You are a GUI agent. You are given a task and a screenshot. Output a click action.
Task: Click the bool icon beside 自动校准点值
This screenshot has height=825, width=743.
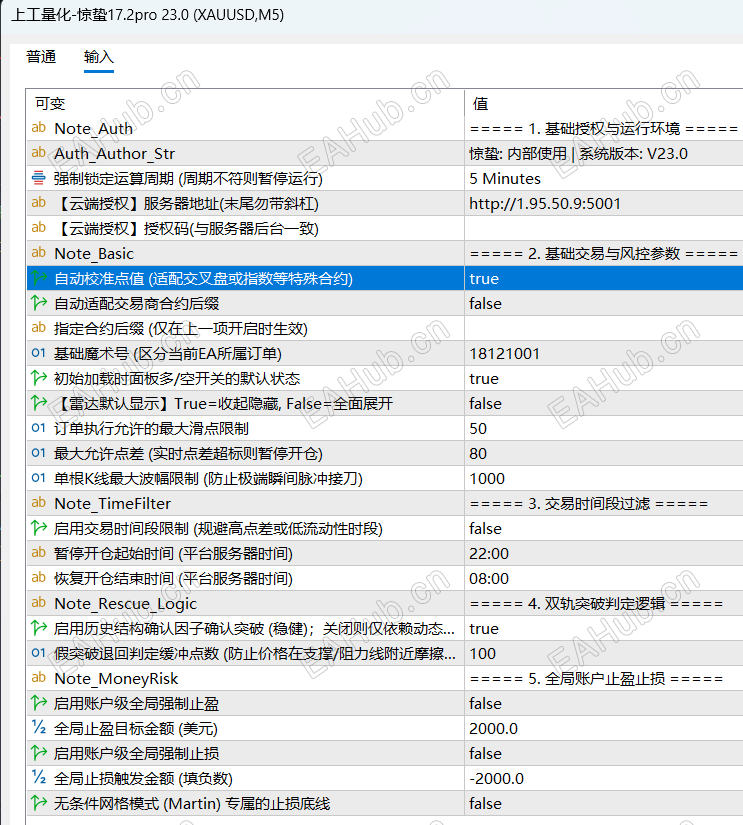(38, 278)
